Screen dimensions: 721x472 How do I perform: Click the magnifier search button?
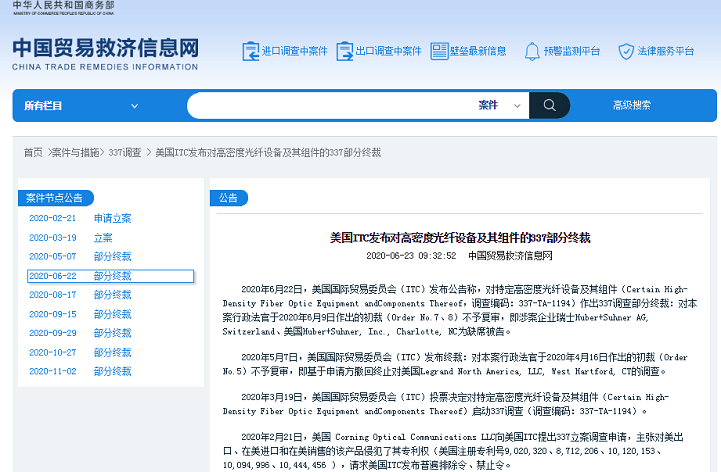click(549, 105)
